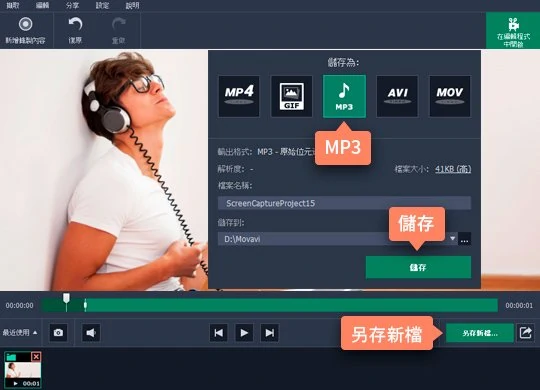Browse for folder with the ... button

(465, 239)
